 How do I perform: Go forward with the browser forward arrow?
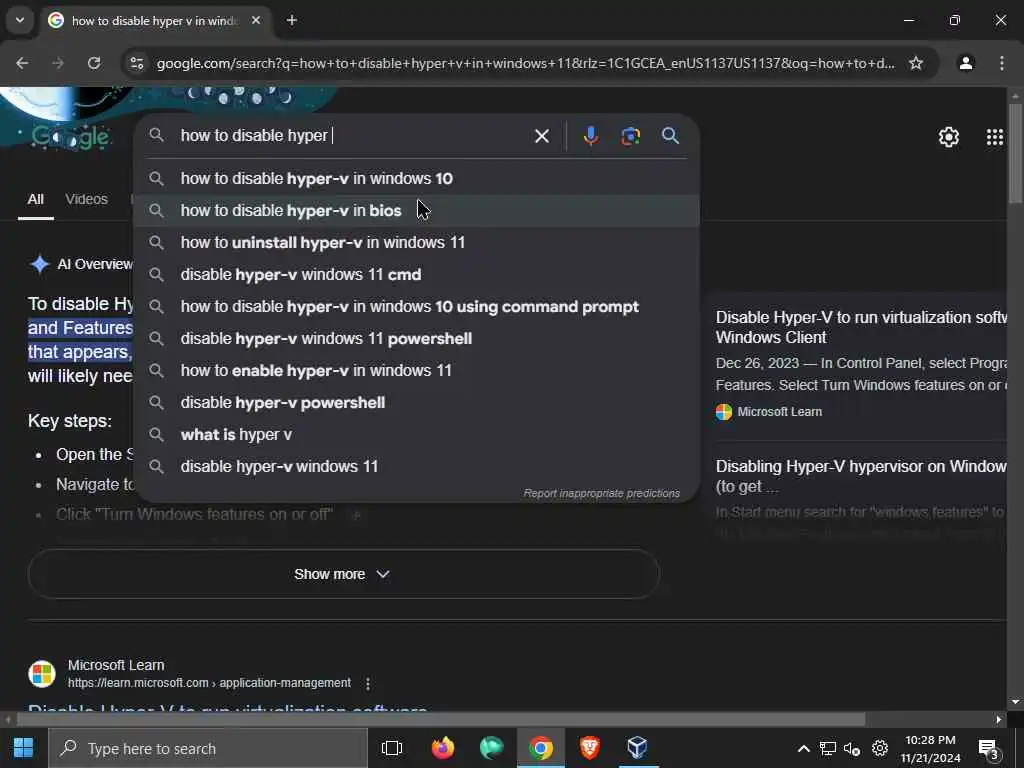click(x=58, y=63)
